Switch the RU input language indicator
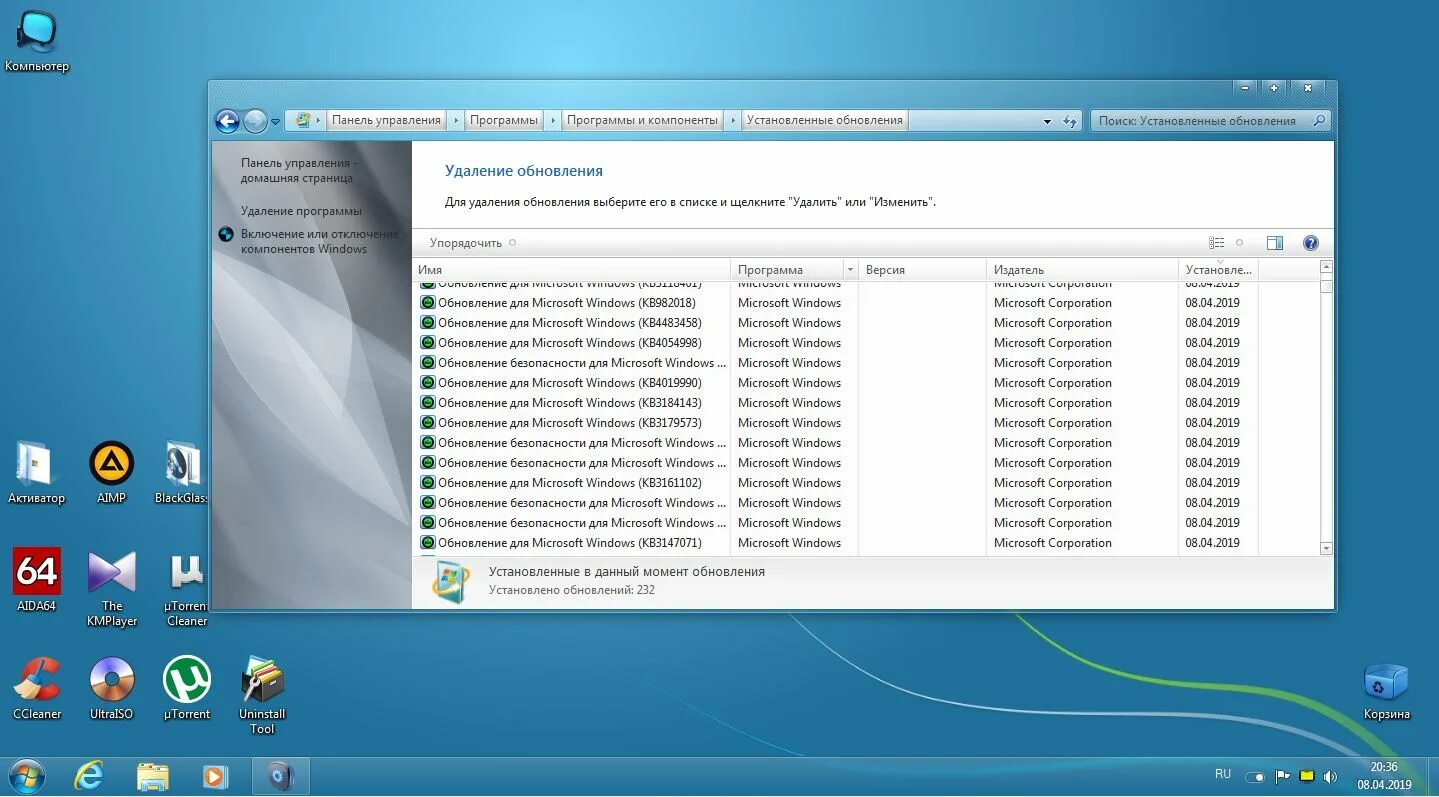1439x797 pixels. point(1222,774)
